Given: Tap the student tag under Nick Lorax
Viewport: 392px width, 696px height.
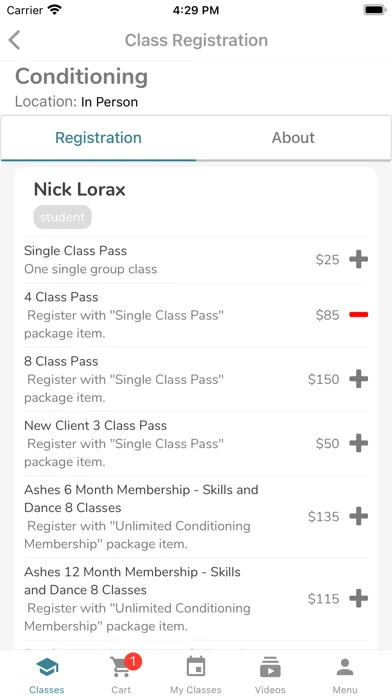Looking at the screenshot, I should [63, 217].
